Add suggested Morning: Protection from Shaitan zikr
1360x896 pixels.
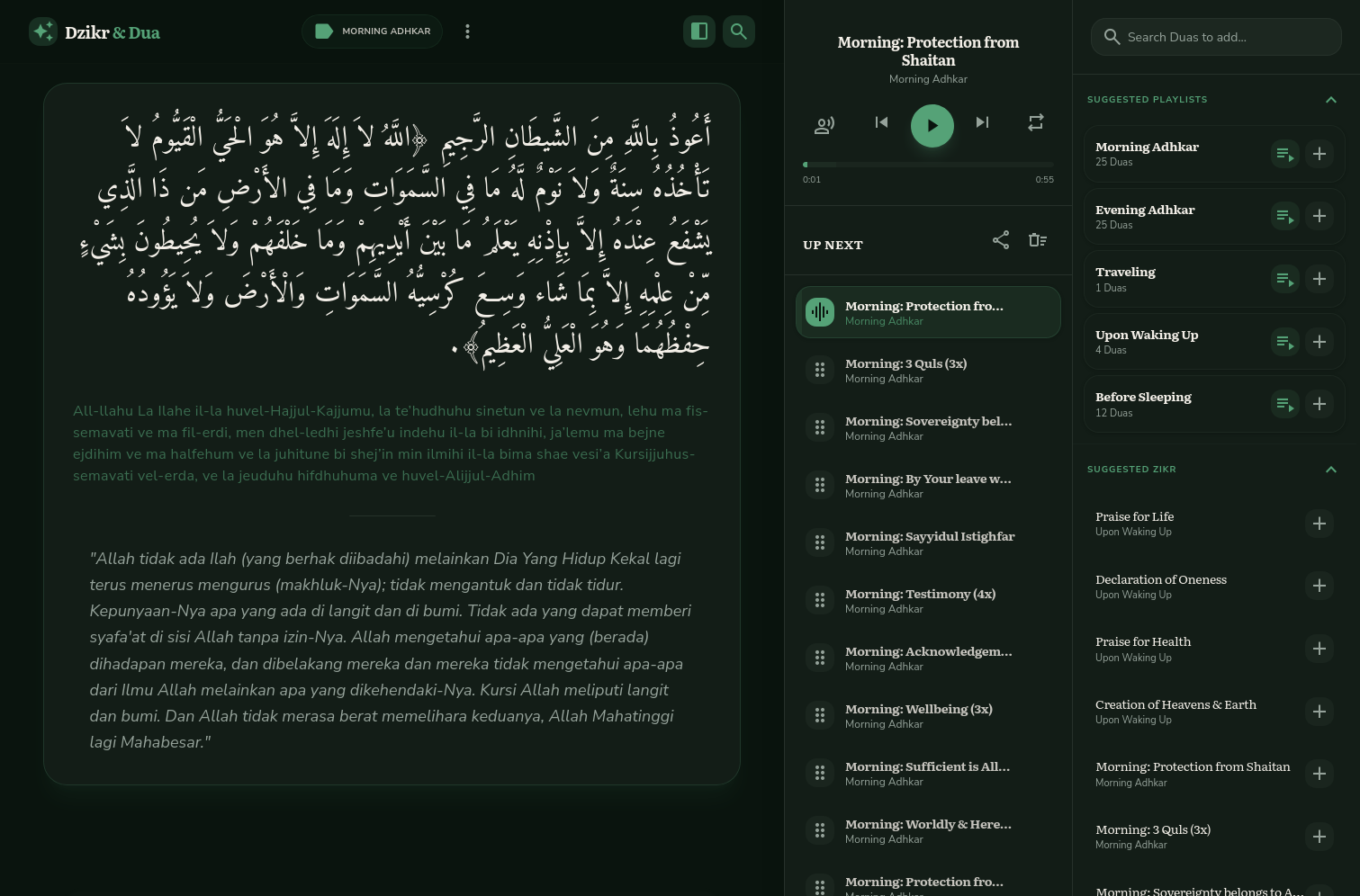tap(1319, 774)
